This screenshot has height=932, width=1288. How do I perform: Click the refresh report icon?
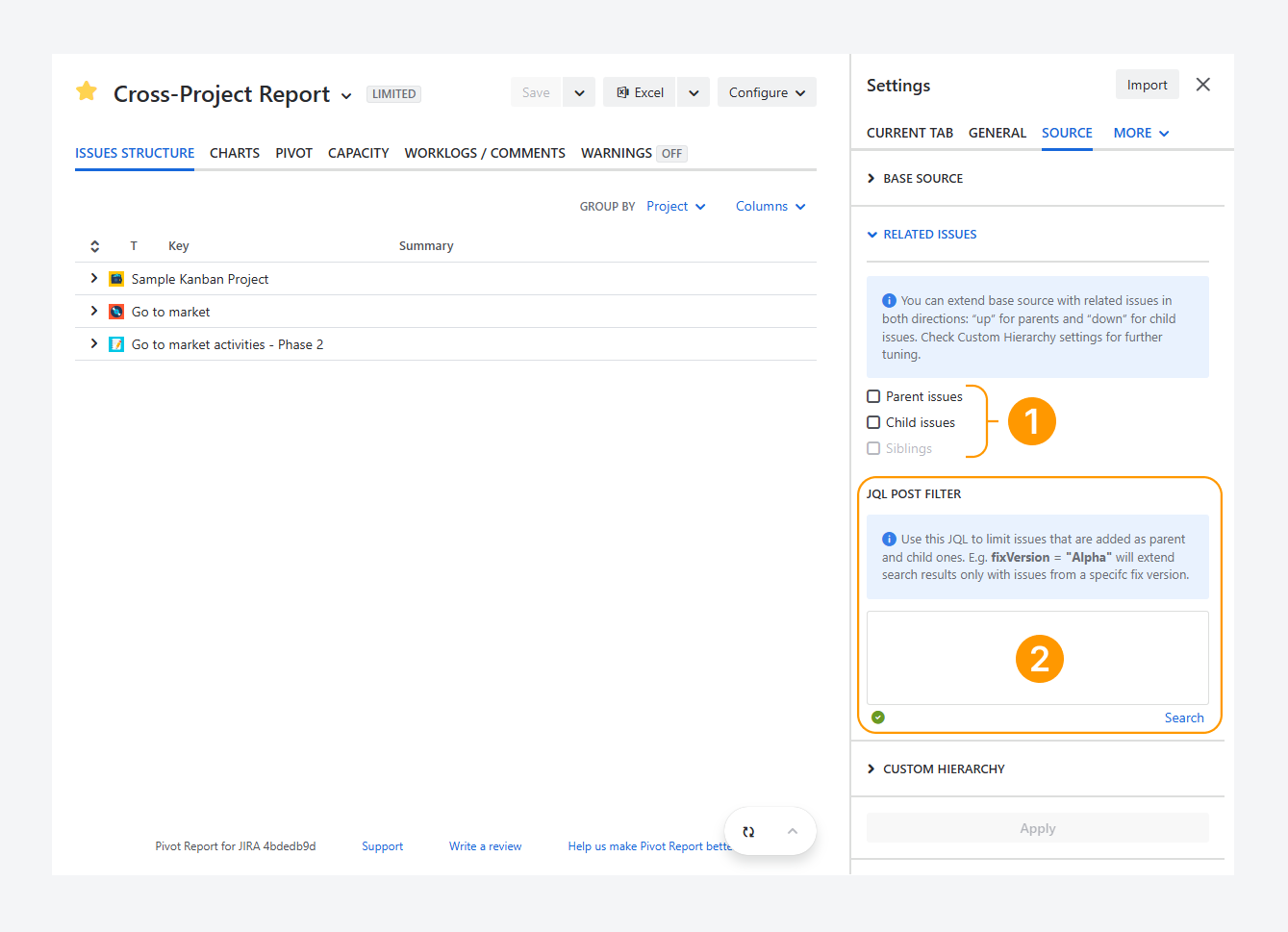(x=748, y=832)
